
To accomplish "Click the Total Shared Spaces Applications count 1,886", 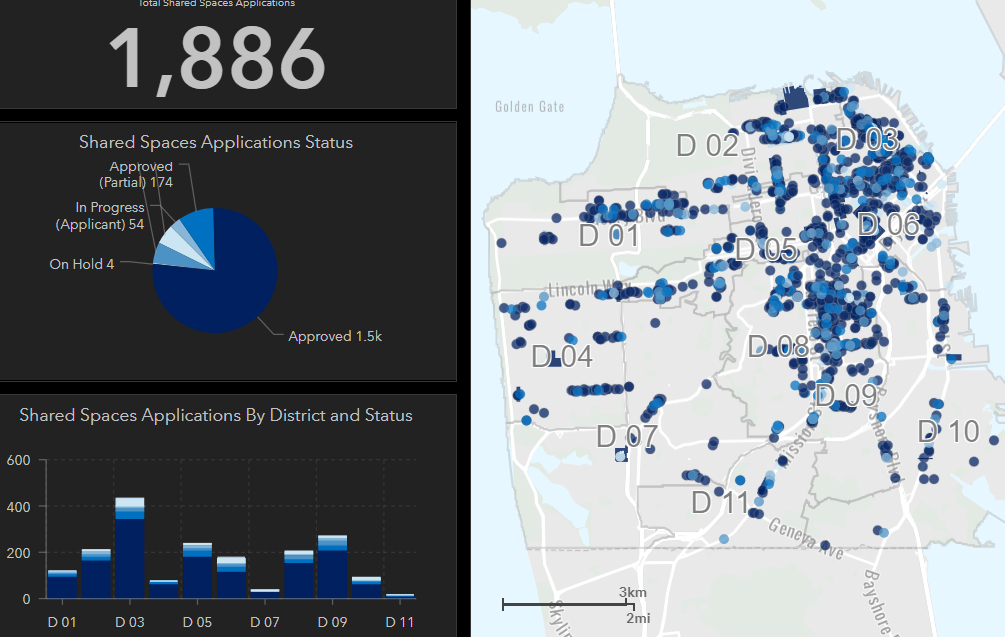I will coord(217,55).
